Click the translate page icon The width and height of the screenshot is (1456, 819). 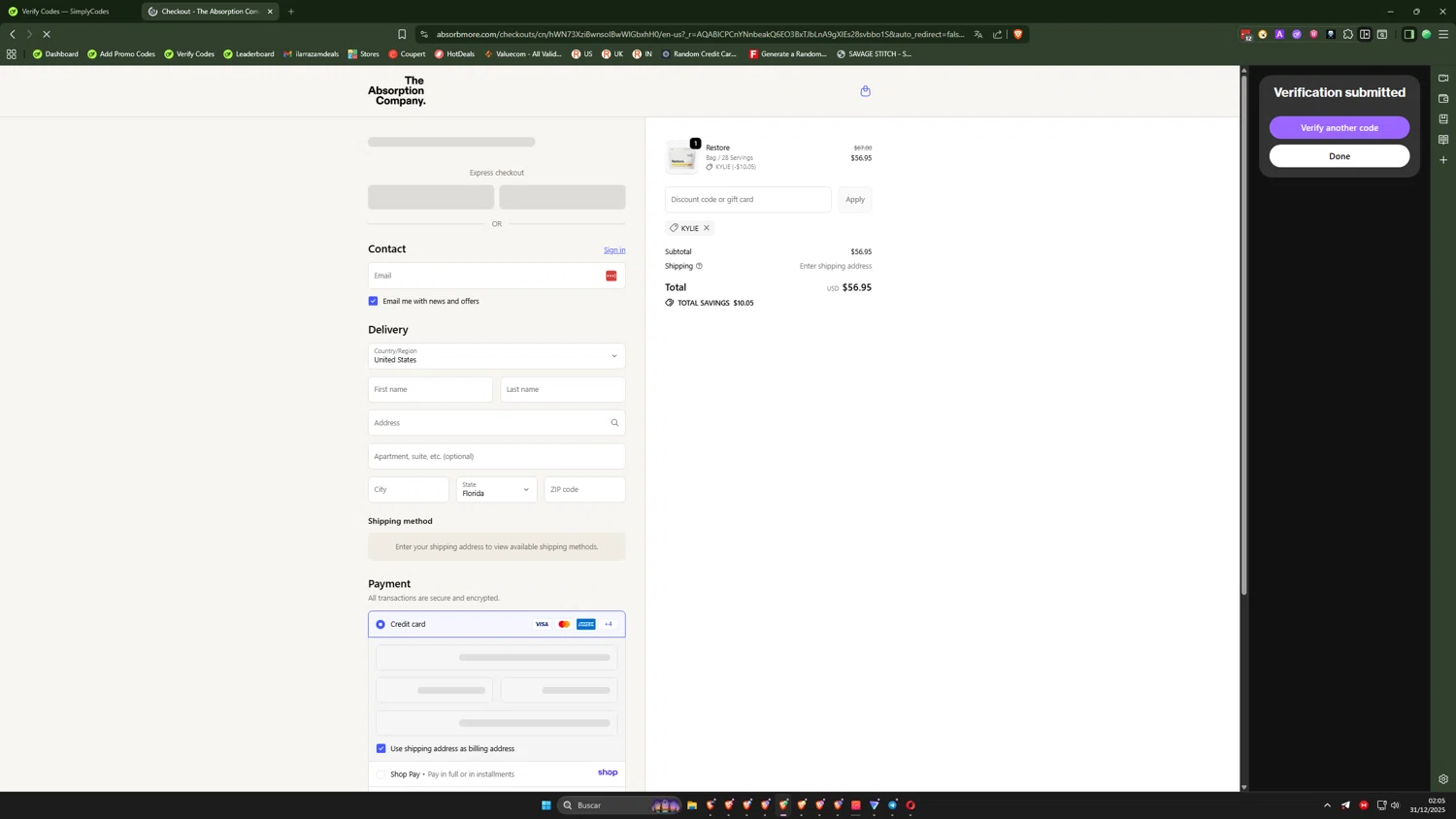[977, 34]
